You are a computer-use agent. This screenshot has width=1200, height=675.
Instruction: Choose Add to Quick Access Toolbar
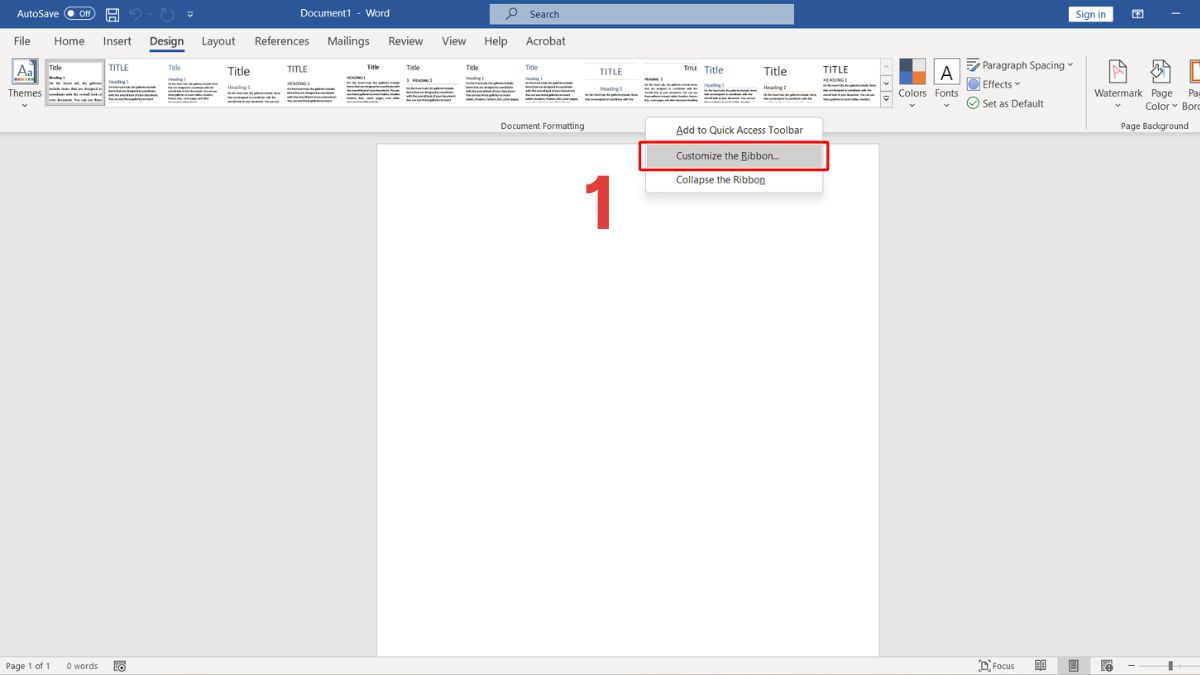click(739, 130)
